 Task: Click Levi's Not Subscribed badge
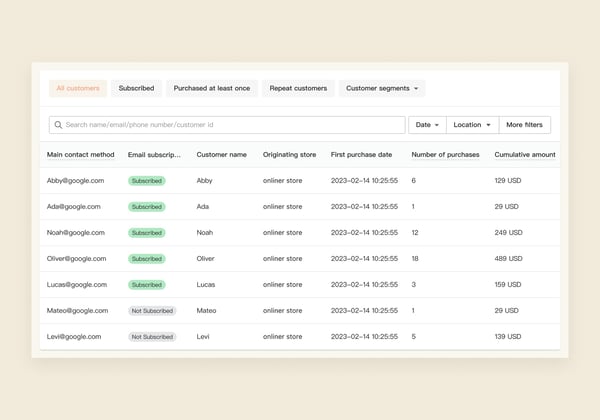tap(152, 337)
